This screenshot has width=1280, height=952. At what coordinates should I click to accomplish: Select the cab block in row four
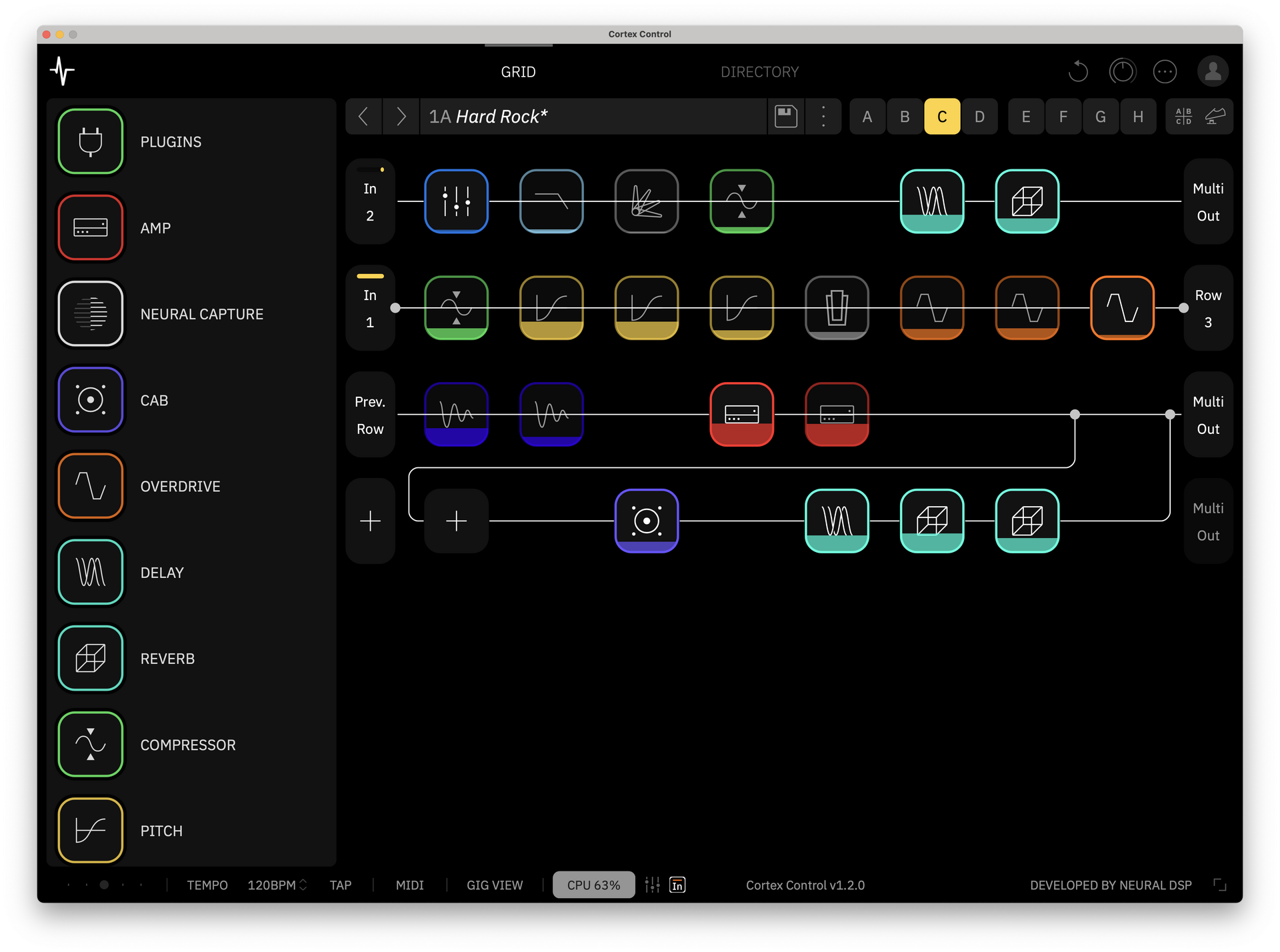[647, 521]
